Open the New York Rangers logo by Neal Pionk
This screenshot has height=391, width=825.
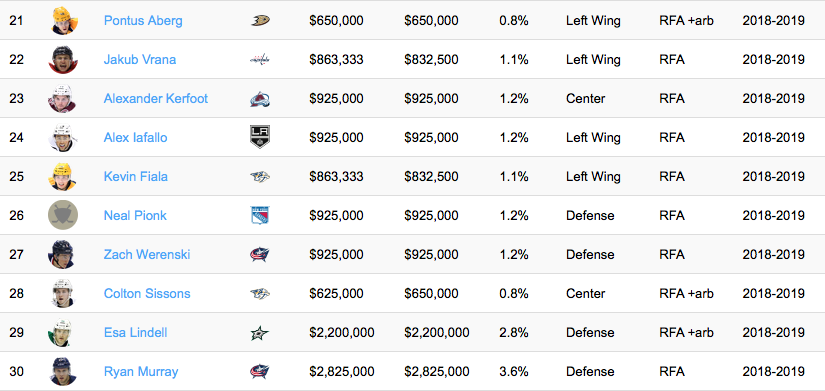(260, 215)
